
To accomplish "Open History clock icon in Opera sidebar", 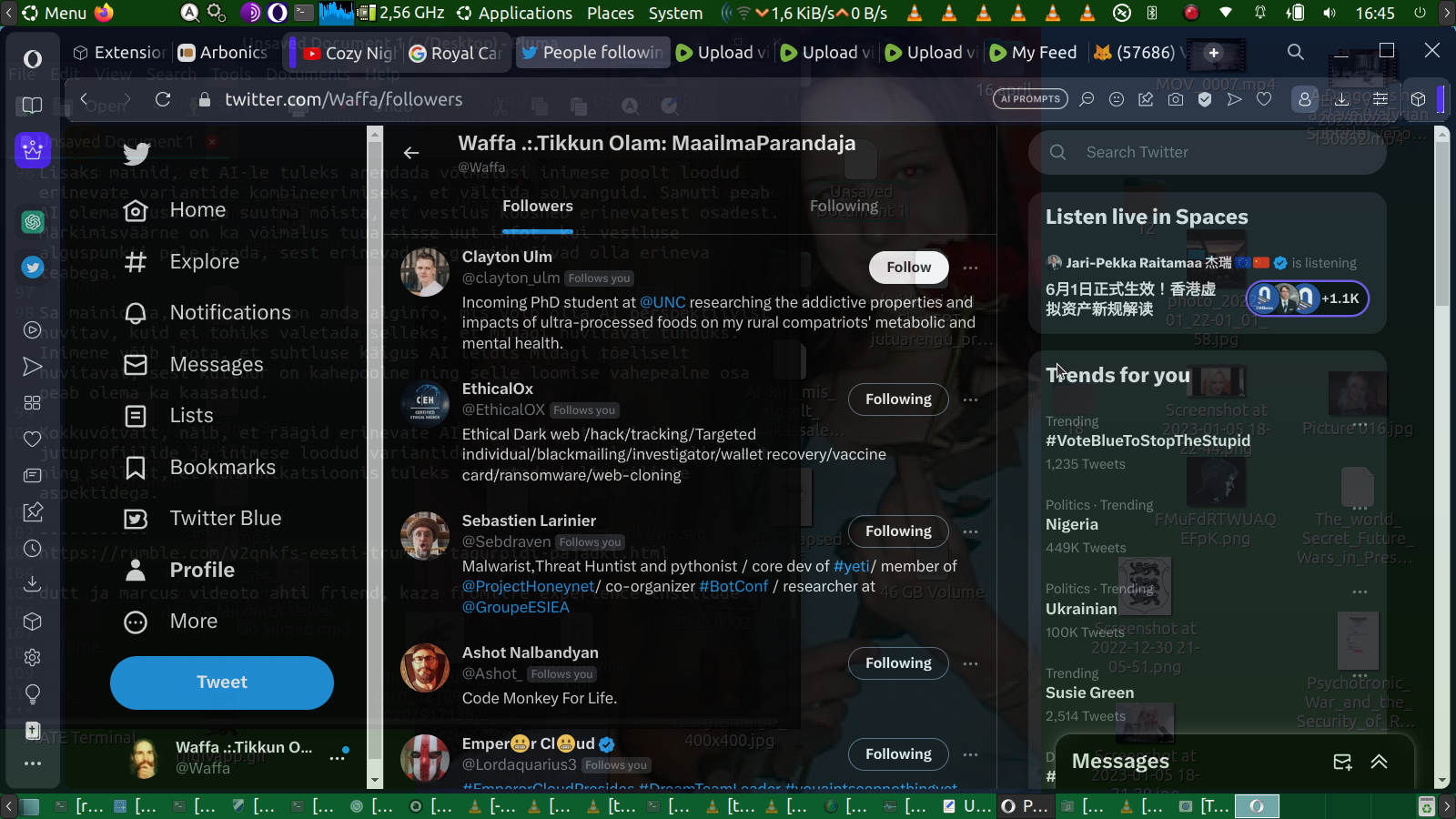I will point(33,549).
